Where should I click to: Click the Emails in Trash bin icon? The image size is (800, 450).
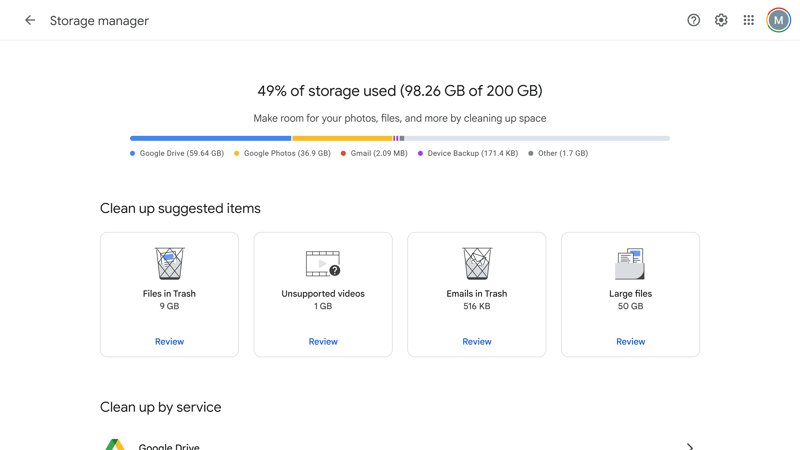477,263
